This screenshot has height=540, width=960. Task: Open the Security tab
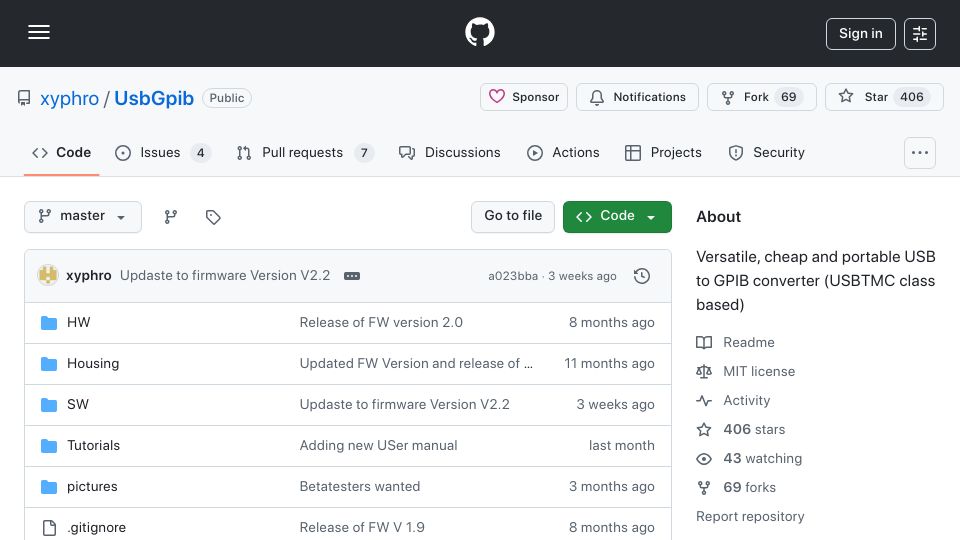point(766,152)
